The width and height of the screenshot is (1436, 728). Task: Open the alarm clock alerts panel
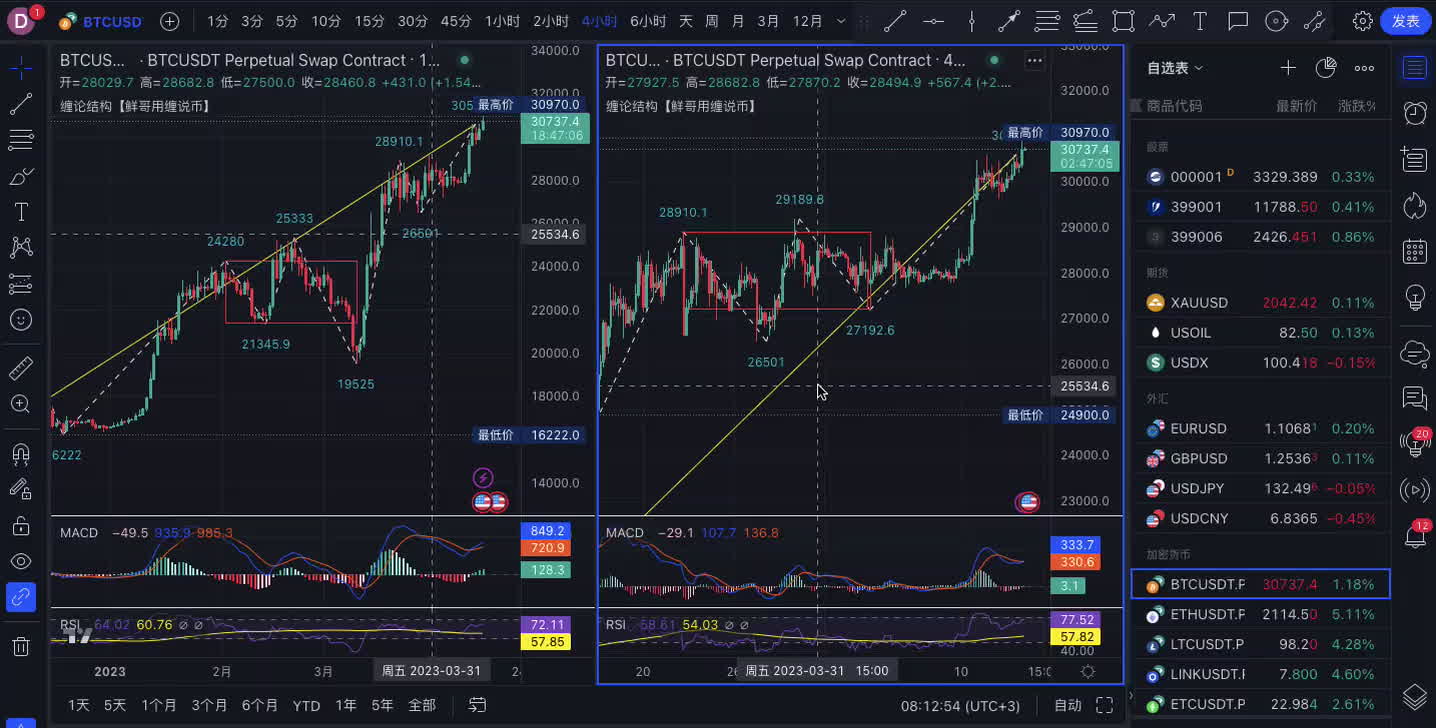(x=1414, y=113)
